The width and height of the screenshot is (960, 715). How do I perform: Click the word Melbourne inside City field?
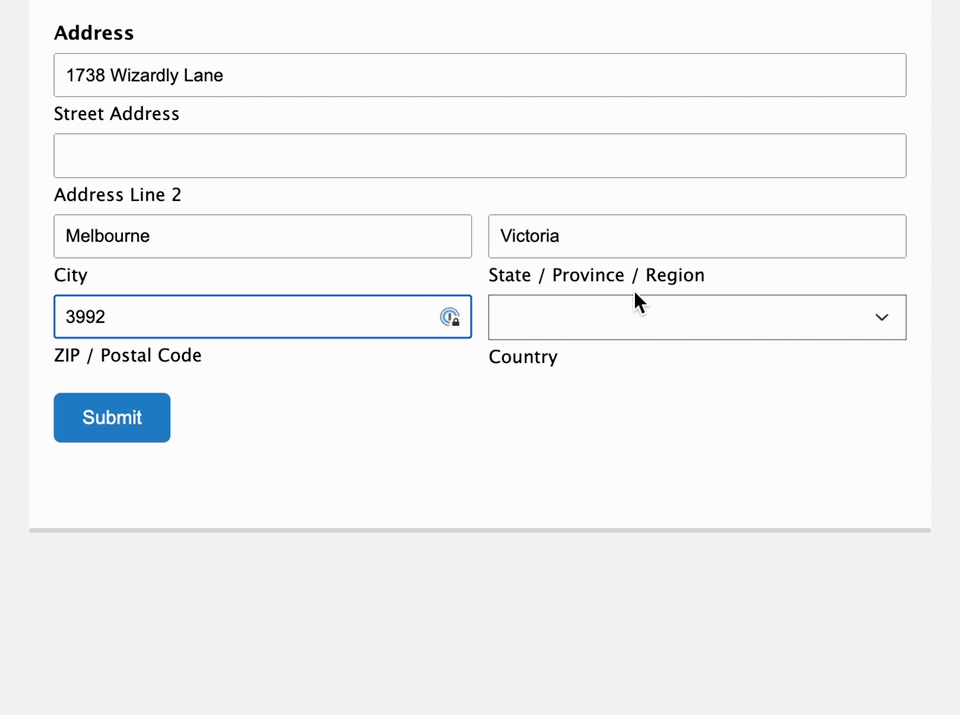pyautogui.click(x=107, y=236)
